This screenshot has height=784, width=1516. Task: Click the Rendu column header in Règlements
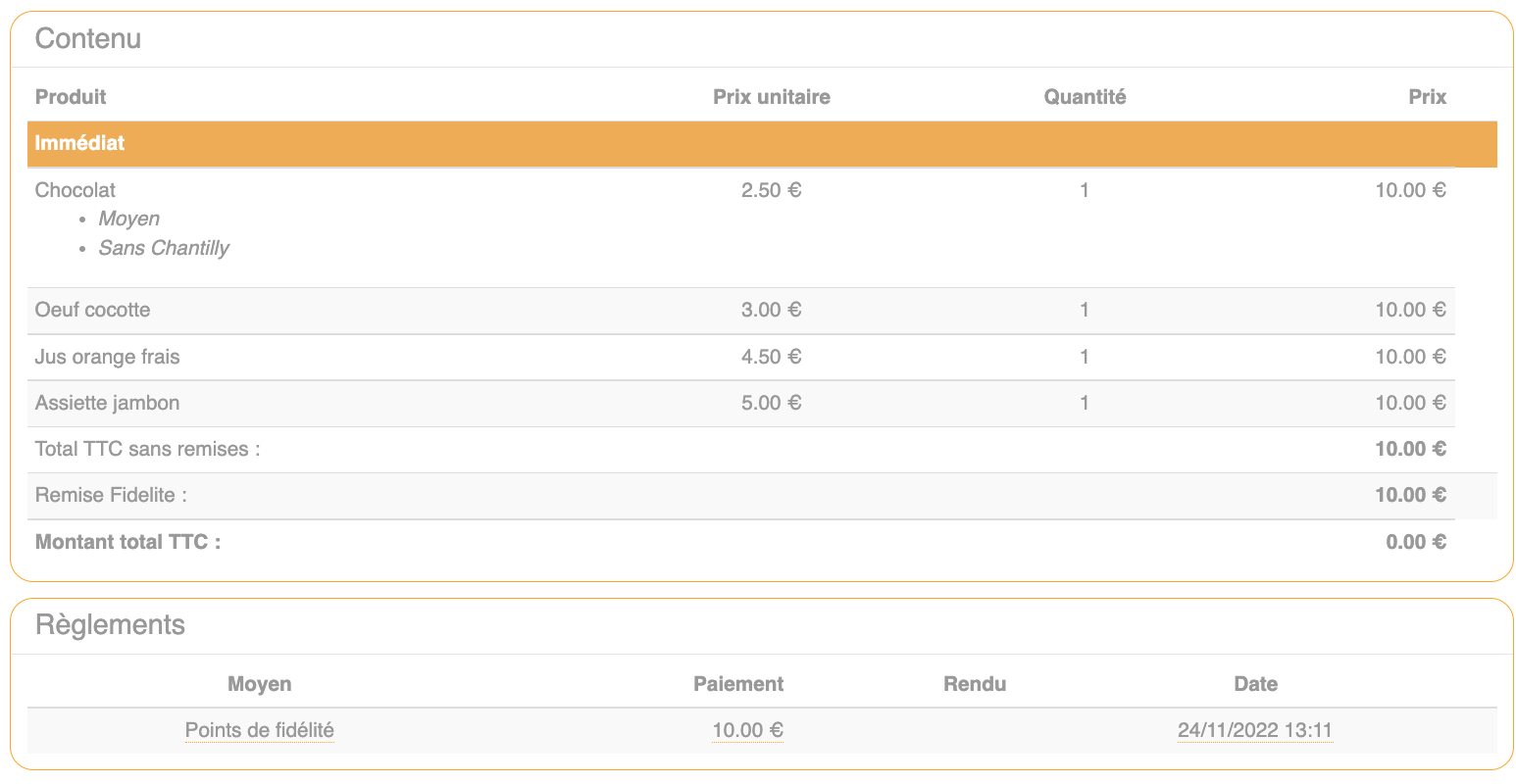click(x=974, y=684)
